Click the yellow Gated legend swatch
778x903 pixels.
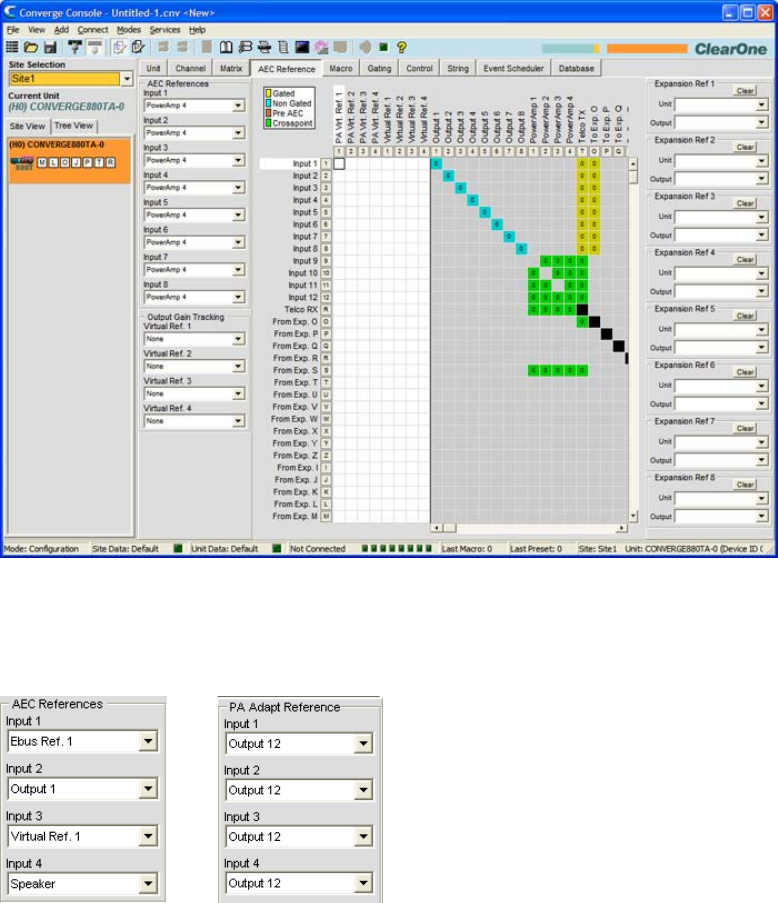pos(268,93)
